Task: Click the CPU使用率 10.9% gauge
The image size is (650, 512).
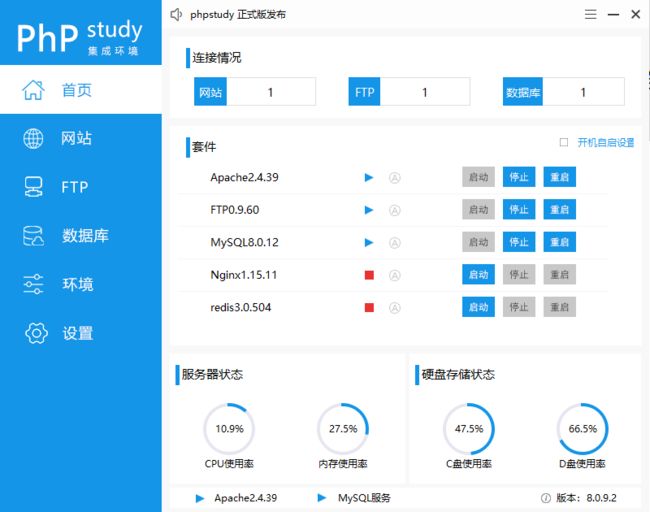Action: tap(229, 429)
